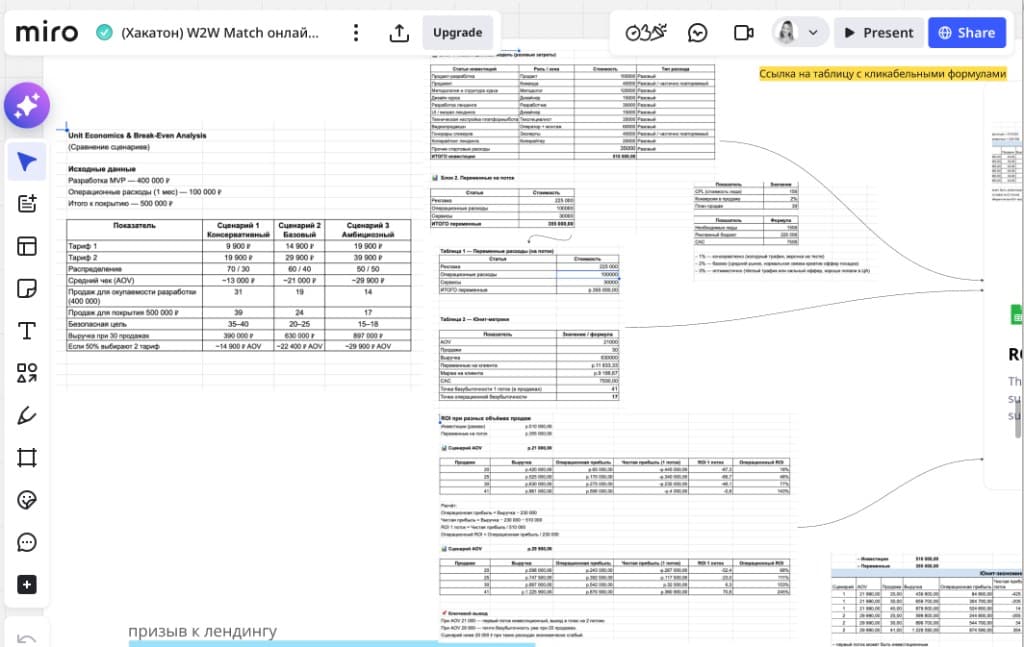
Task: Open the templates tool in left toolbar
Action: pos(27,246)
